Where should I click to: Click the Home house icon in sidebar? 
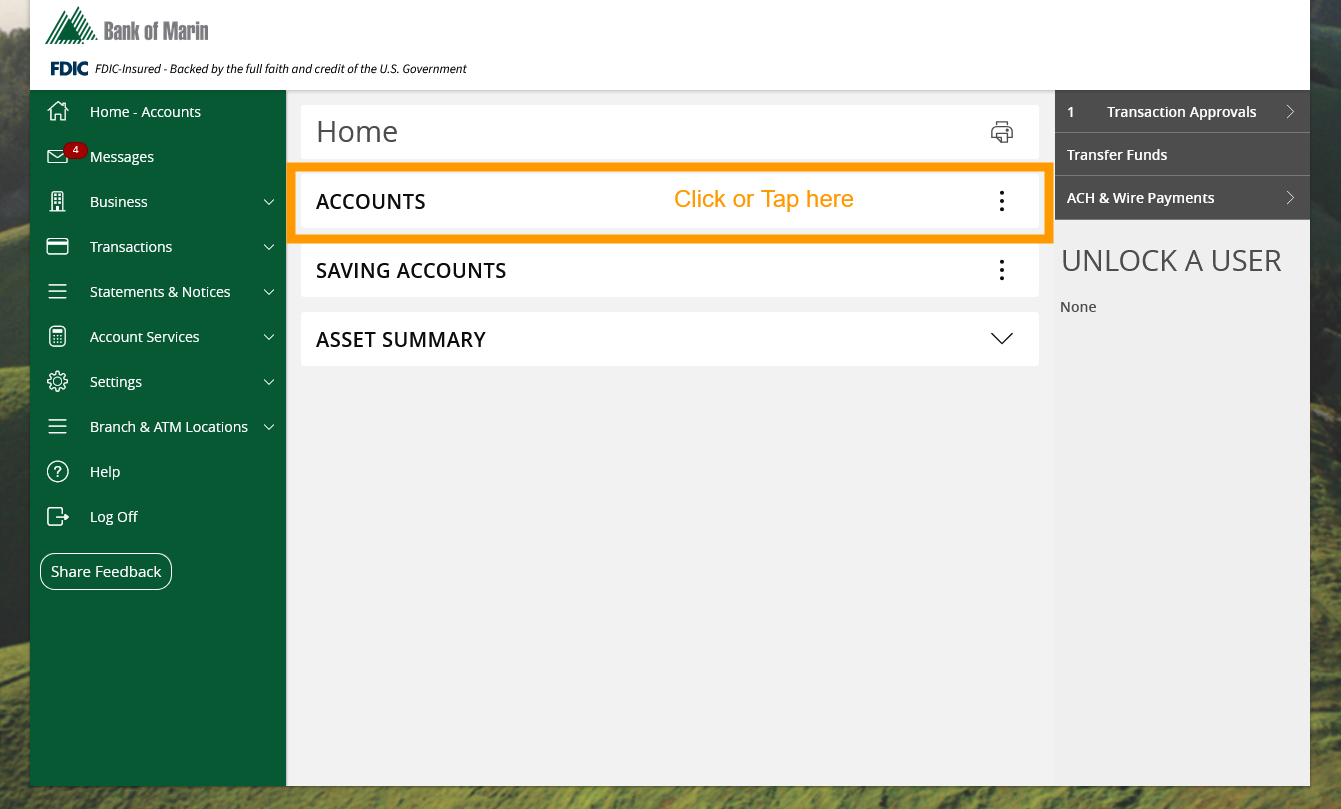tap(58, 111)
